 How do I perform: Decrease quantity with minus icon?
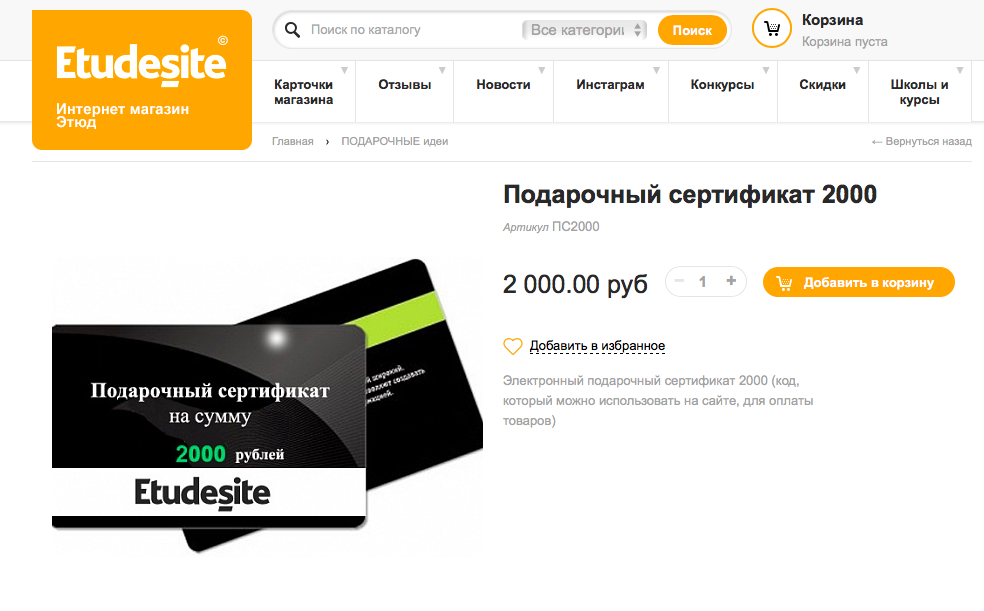[679, 281]
